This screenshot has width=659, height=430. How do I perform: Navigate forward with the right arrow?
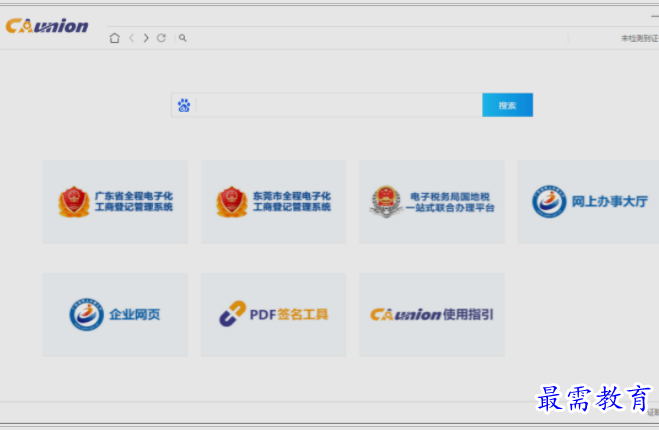(146, 38)
